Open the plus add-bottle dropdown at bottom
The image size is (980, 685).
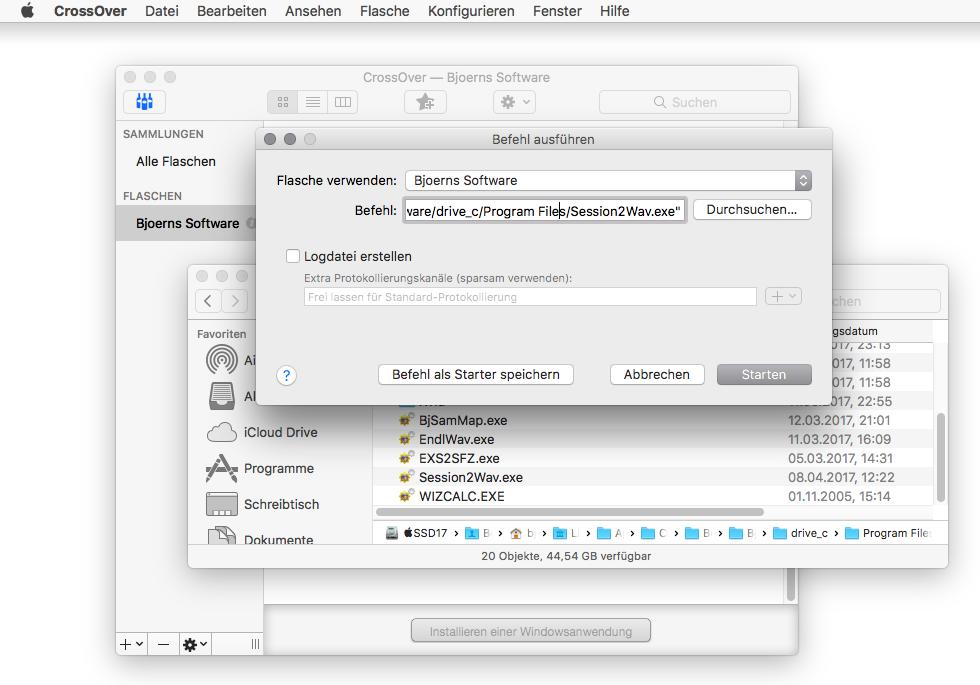(x=132, y=644)
